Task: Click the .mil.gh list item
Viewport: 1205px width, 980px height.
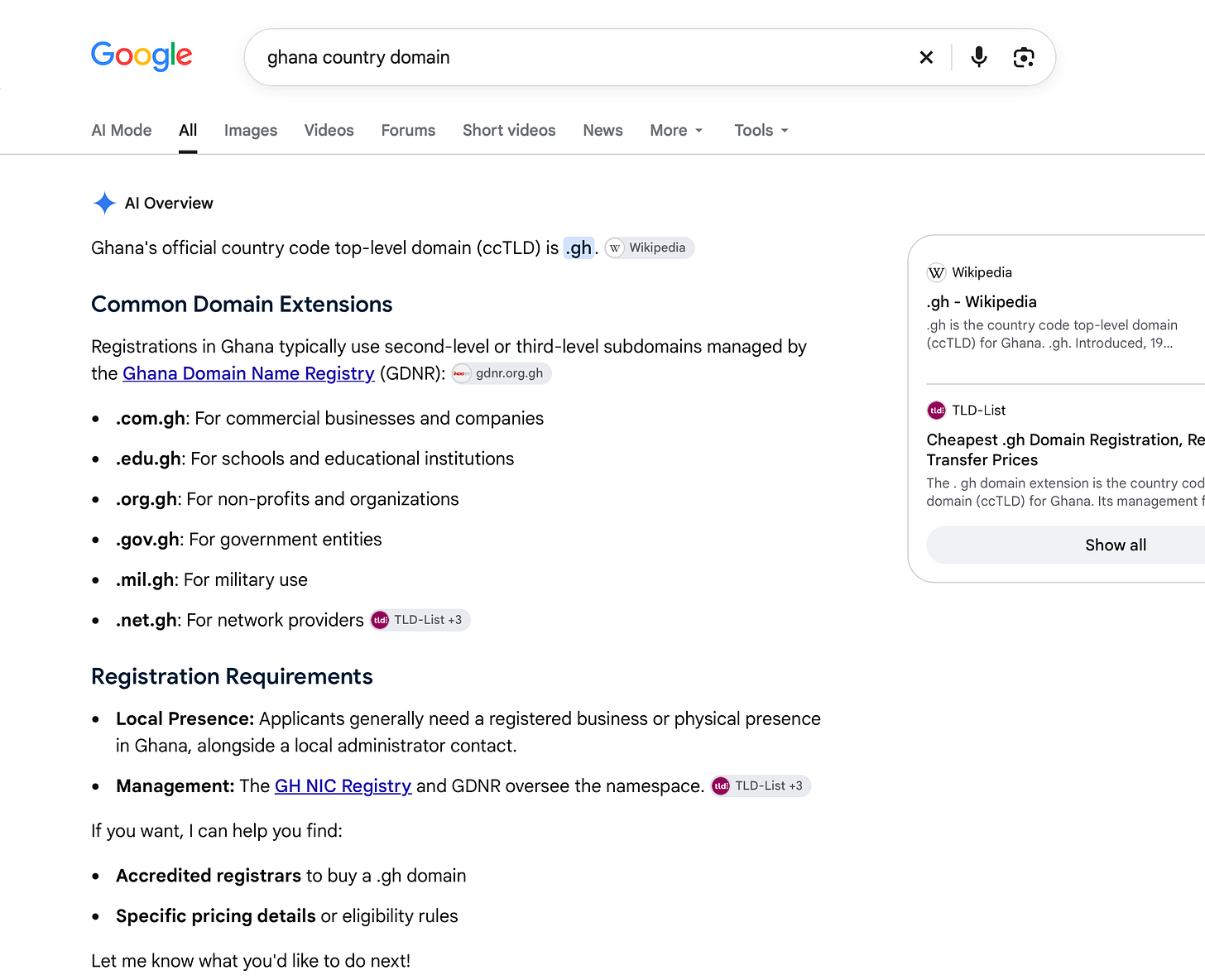Action: (x=211, y=580)
